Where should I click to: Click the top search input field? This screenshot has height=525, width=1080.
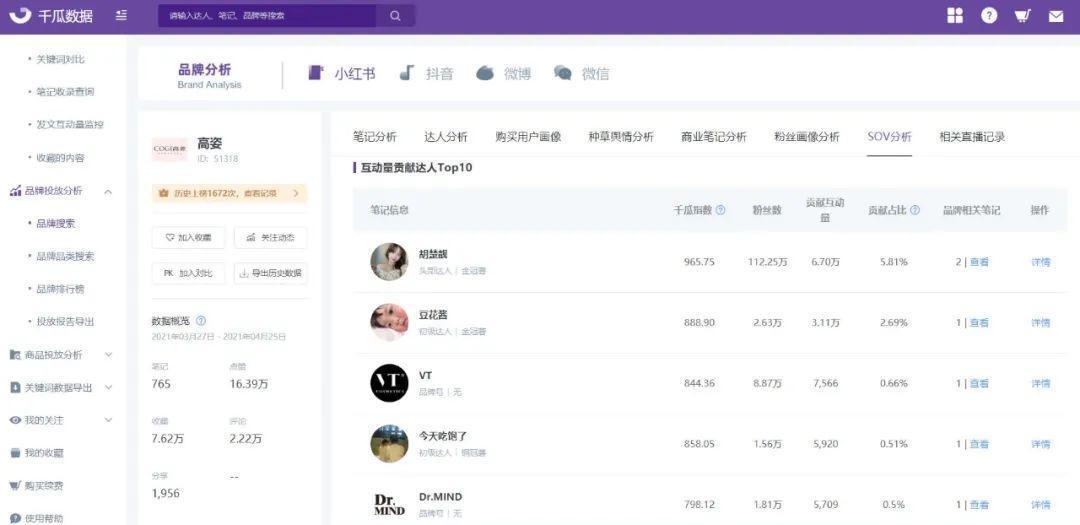click(x=270, y=16)
